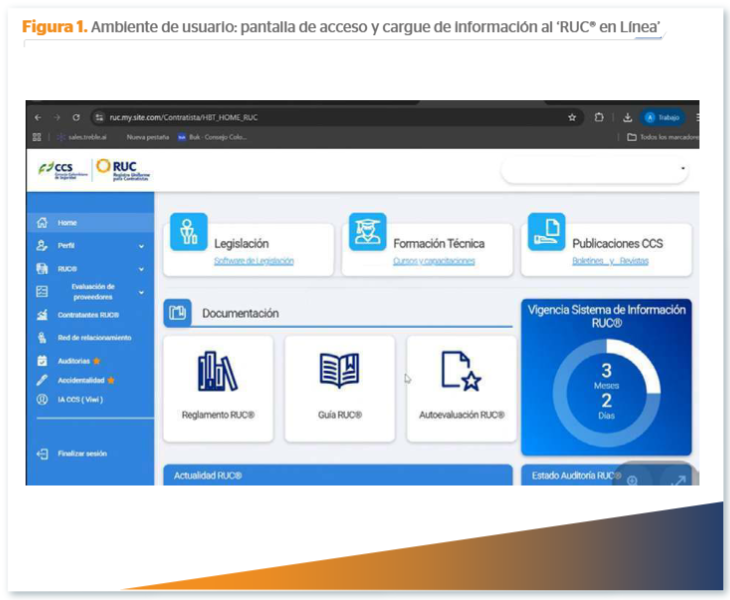This screenshot has height=600, width=730.
Task: Click the browser reload button
Action: pos(76,117)
